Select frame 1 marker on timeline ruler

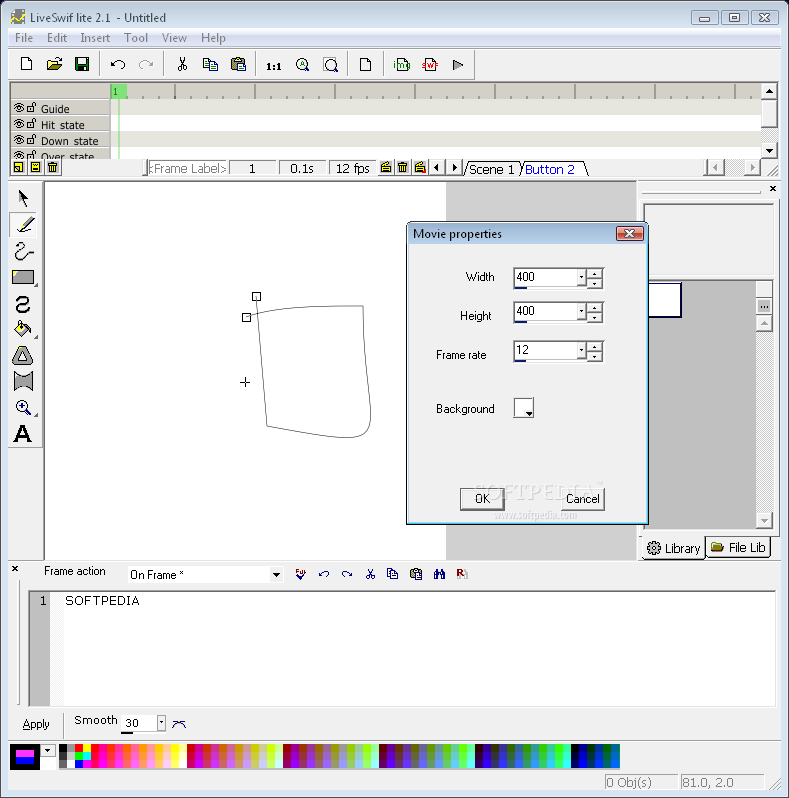118,92
